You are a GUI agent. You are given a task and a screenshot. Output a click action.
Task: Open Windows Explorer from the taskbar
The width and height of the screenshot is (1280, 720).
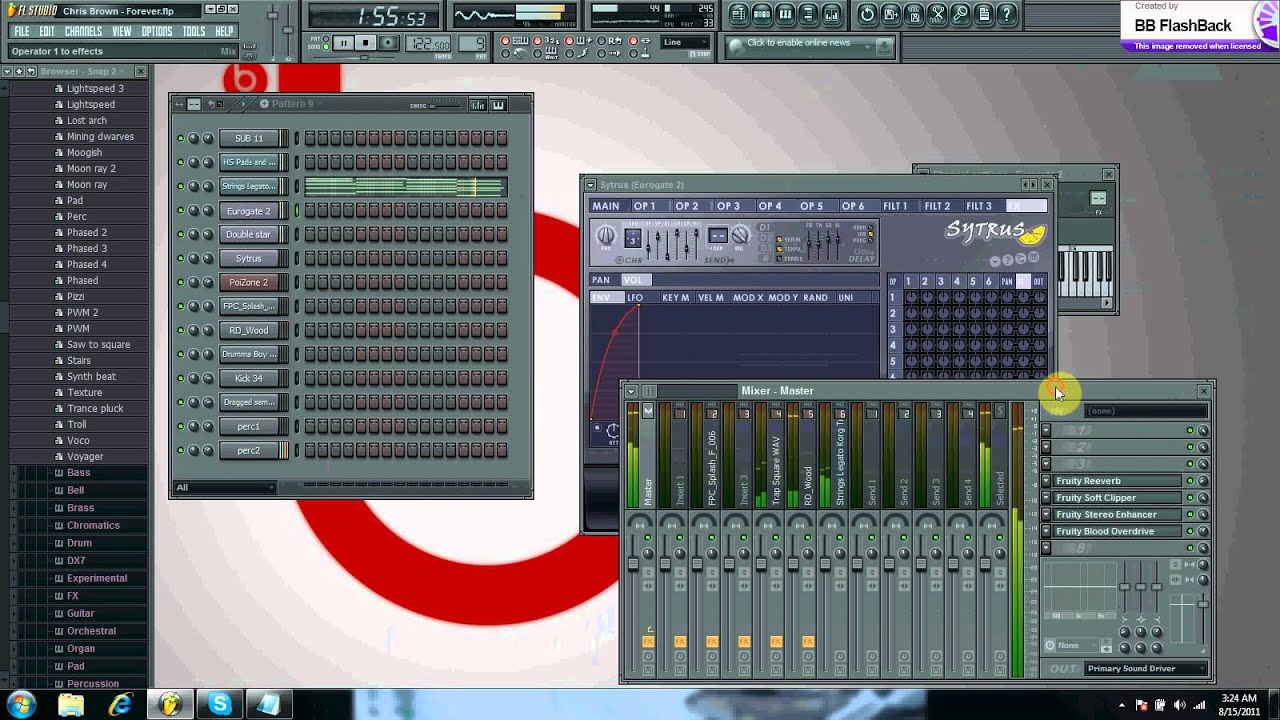(x=71, y=704)
